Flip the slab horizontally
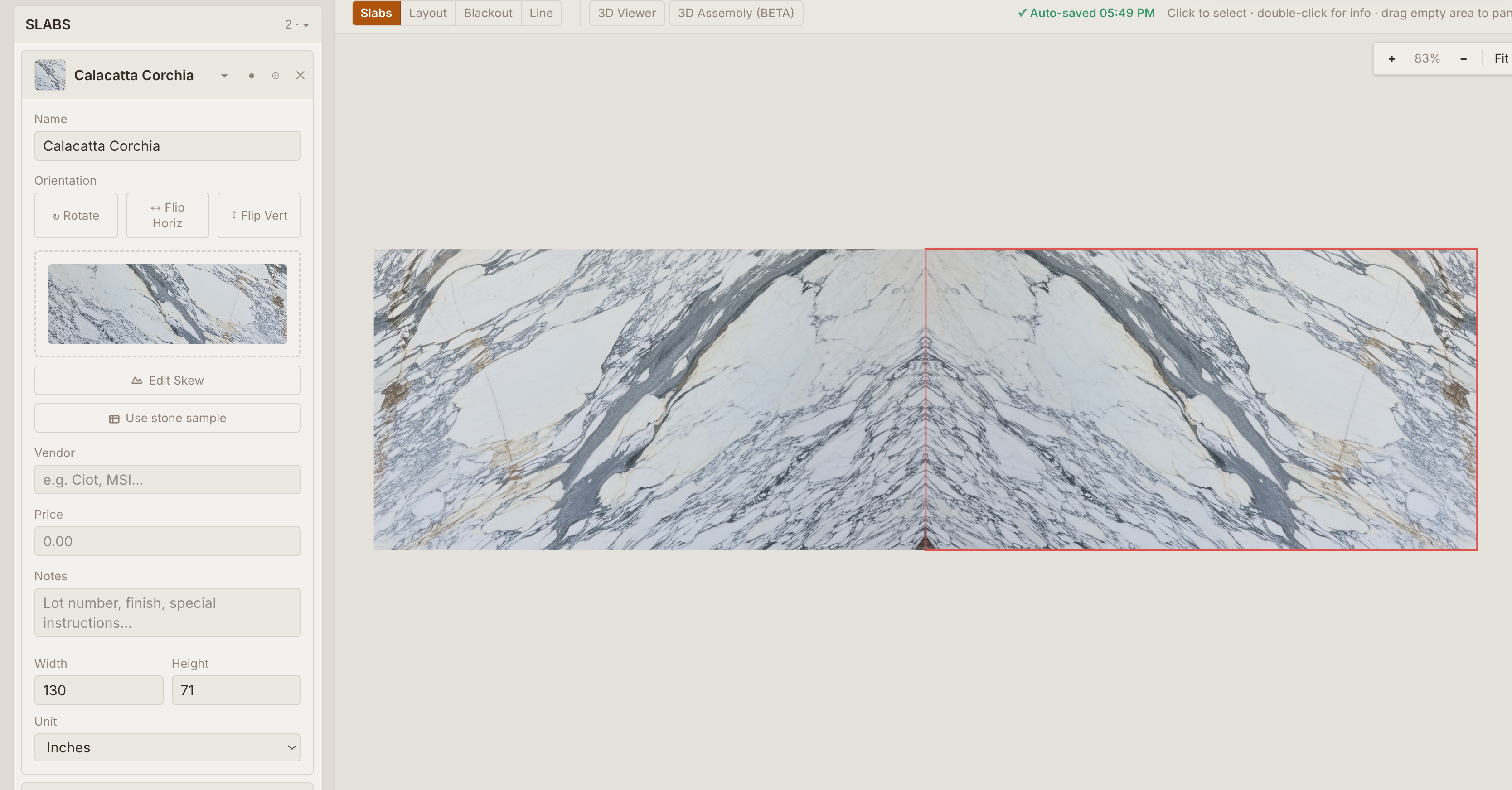 (167, 215)
